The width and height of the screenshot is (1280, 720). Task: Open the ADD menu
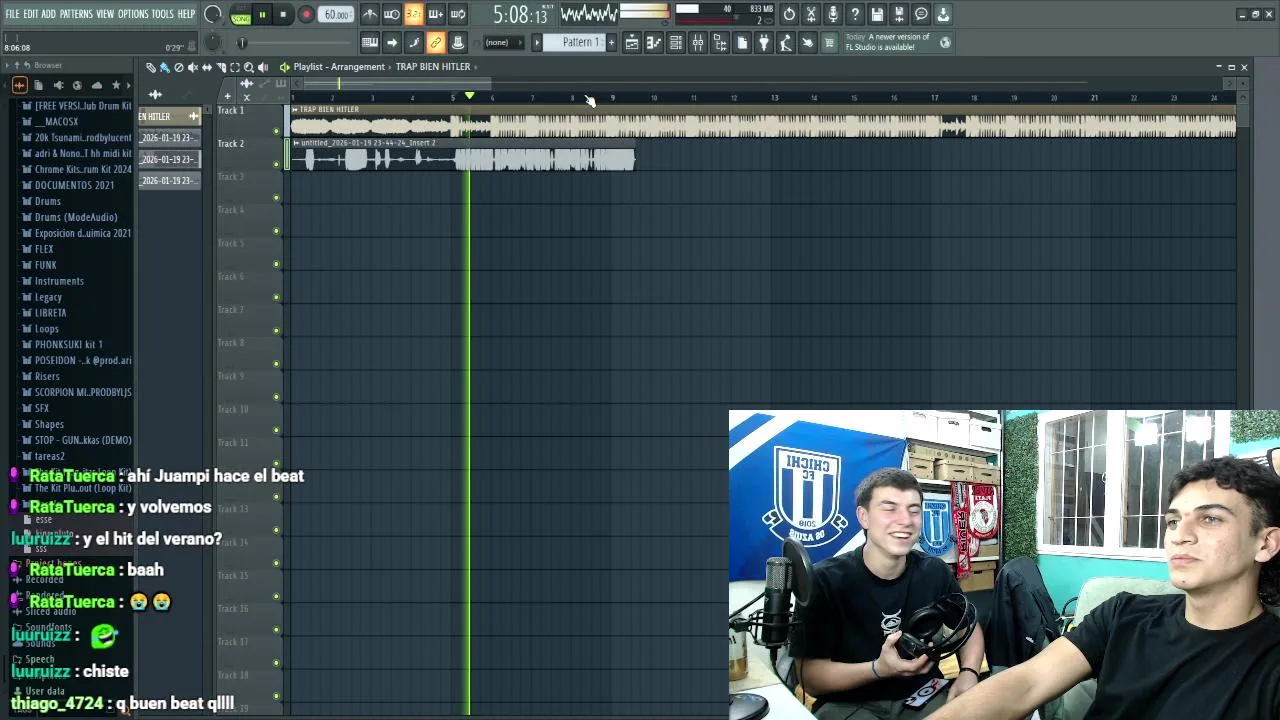[x=48, y=14]
